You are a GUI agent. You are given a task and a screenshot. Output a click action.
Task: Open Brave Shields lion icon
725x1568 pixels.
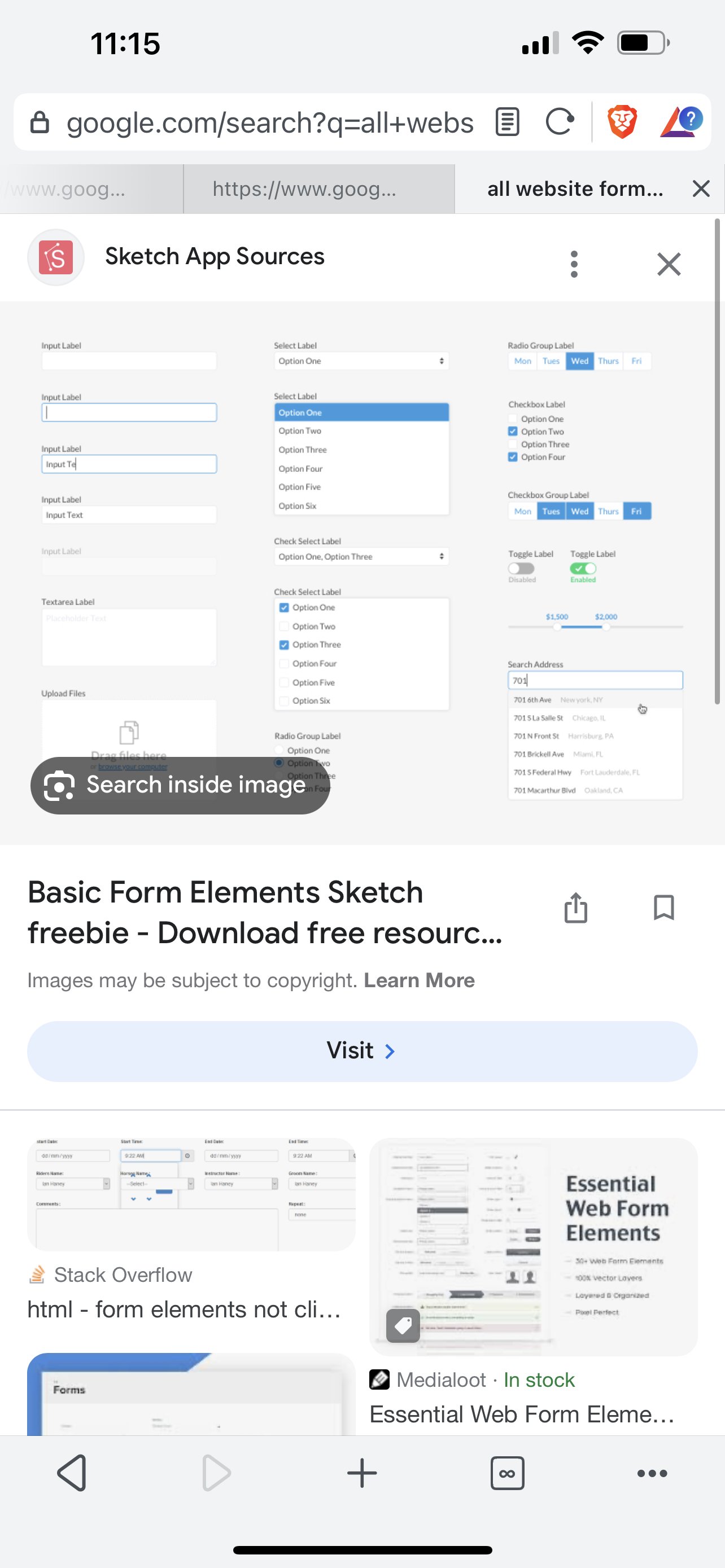click(x=622, y=121)
